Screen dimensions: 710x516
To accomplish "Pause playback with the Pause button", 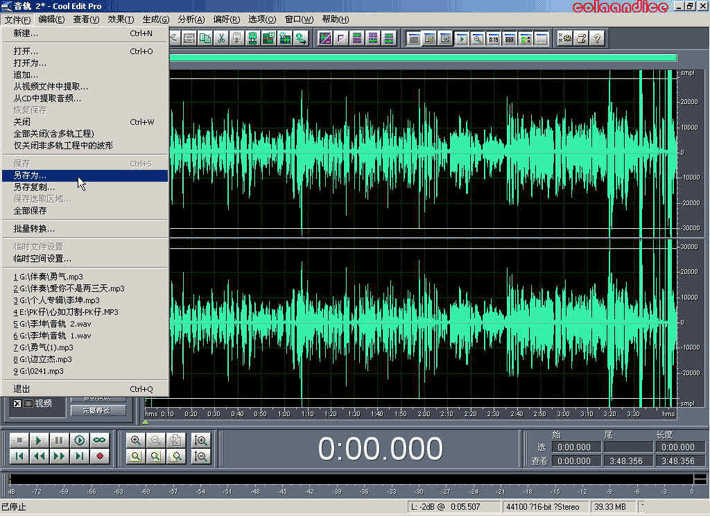I will (59, 440).
